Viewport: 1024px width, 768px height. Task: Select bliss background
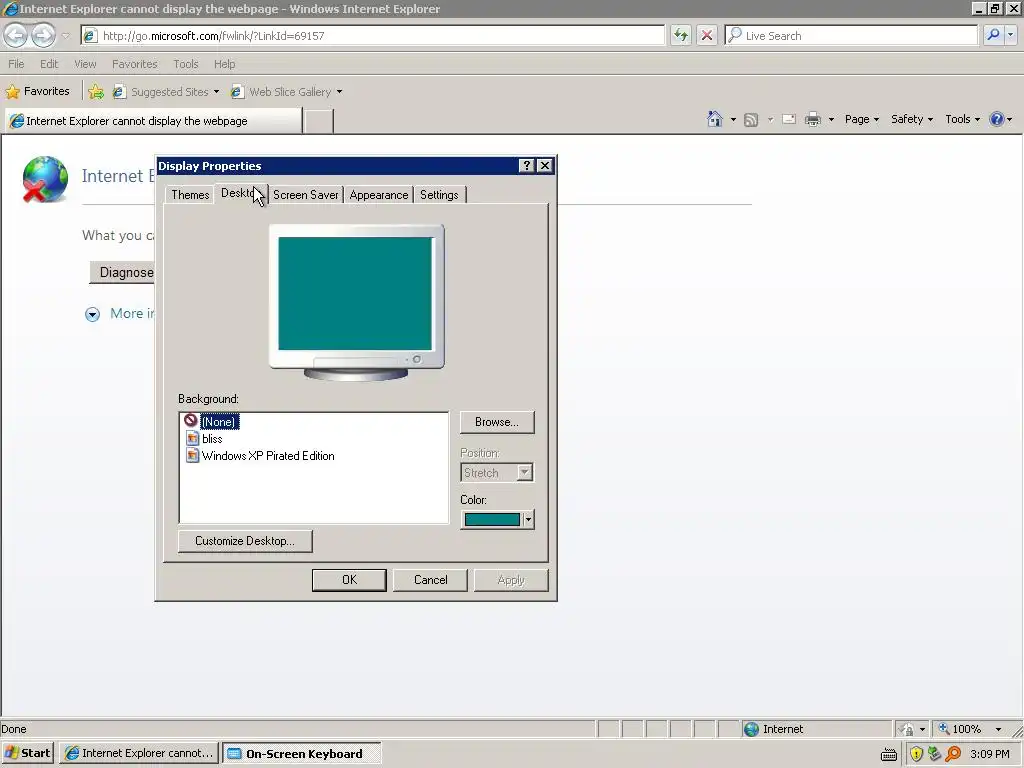tap(212, 439)
